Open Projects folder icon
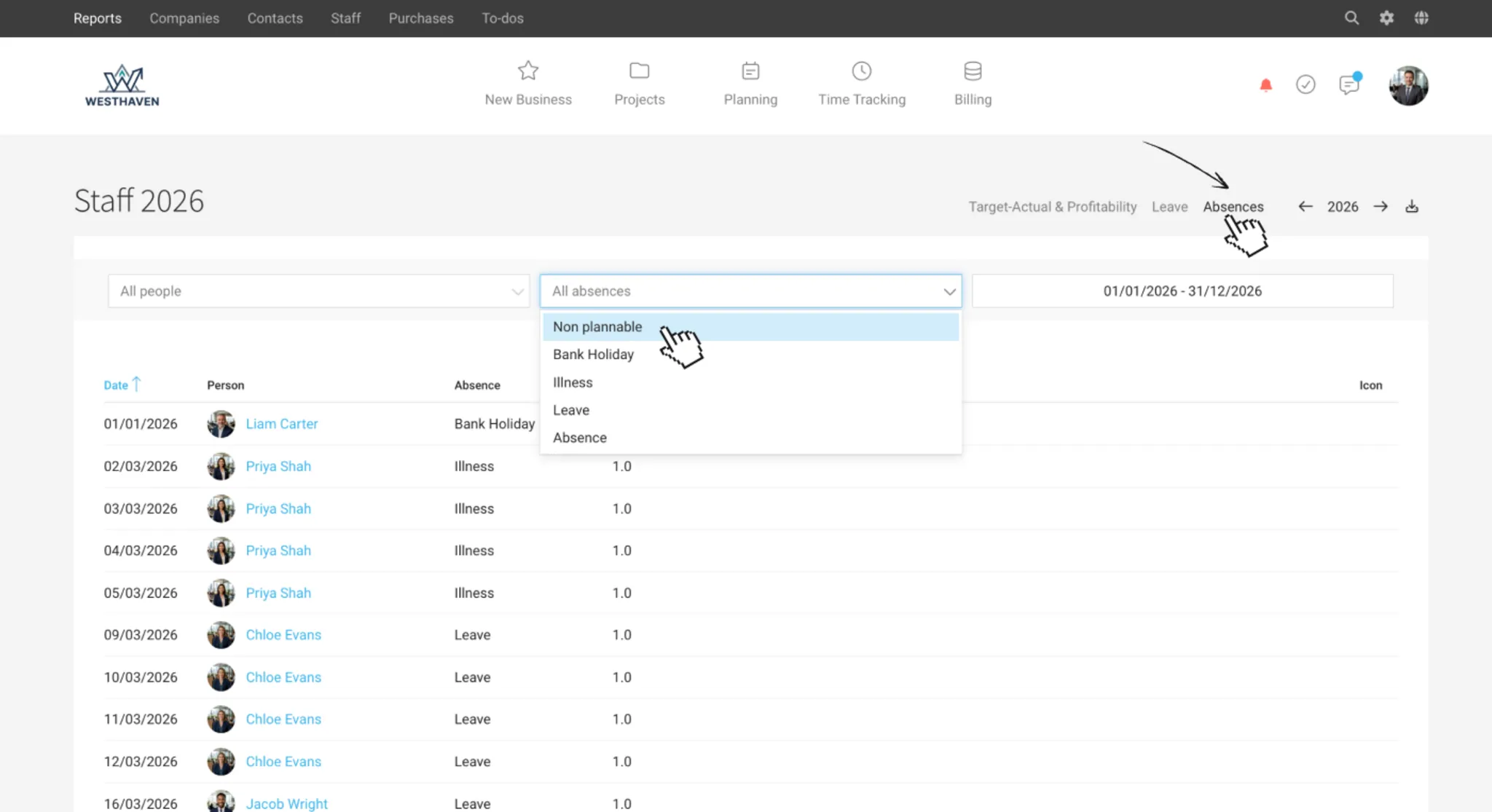Viewport: 1492px width, 812px height. [x=639, y=71]
